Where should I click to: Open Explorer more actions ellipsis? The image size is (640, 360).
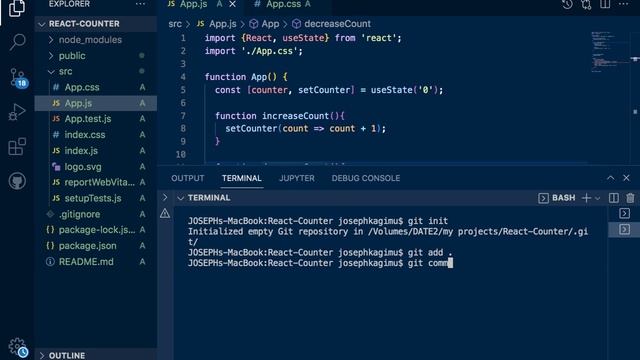(x=140, y=4)
